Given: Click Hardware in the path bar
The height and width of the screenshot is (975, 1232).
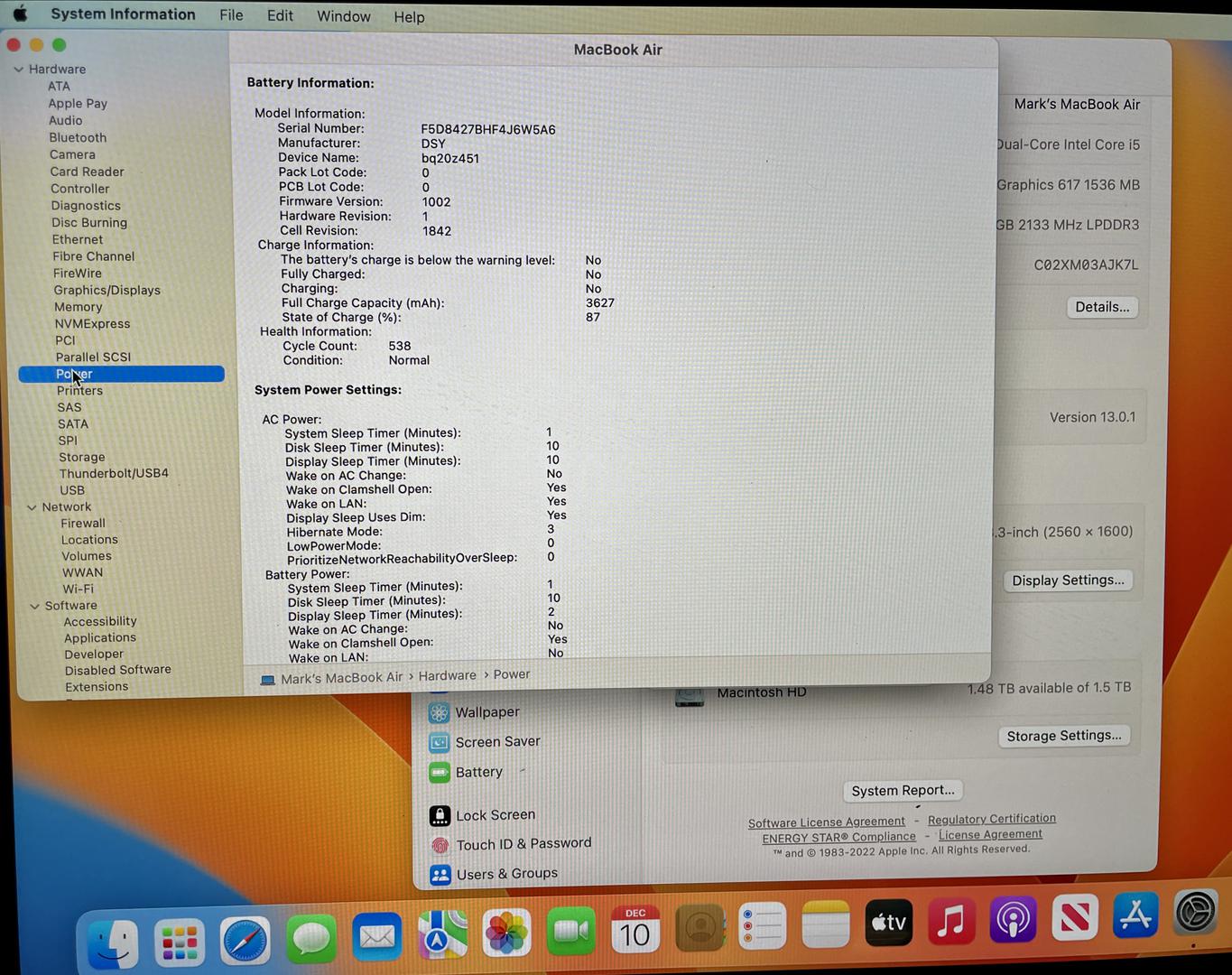Looking at the screenshot, I should (447, 675).
